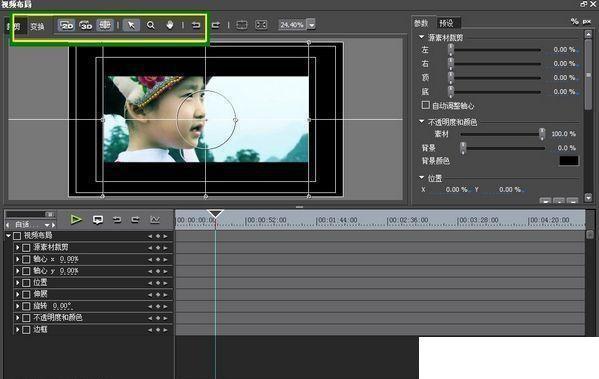The width and height of the screenshot is (599, 379).
Task: Add keyframe on 不透明度和颜色 row
Action: click(157, 318)
